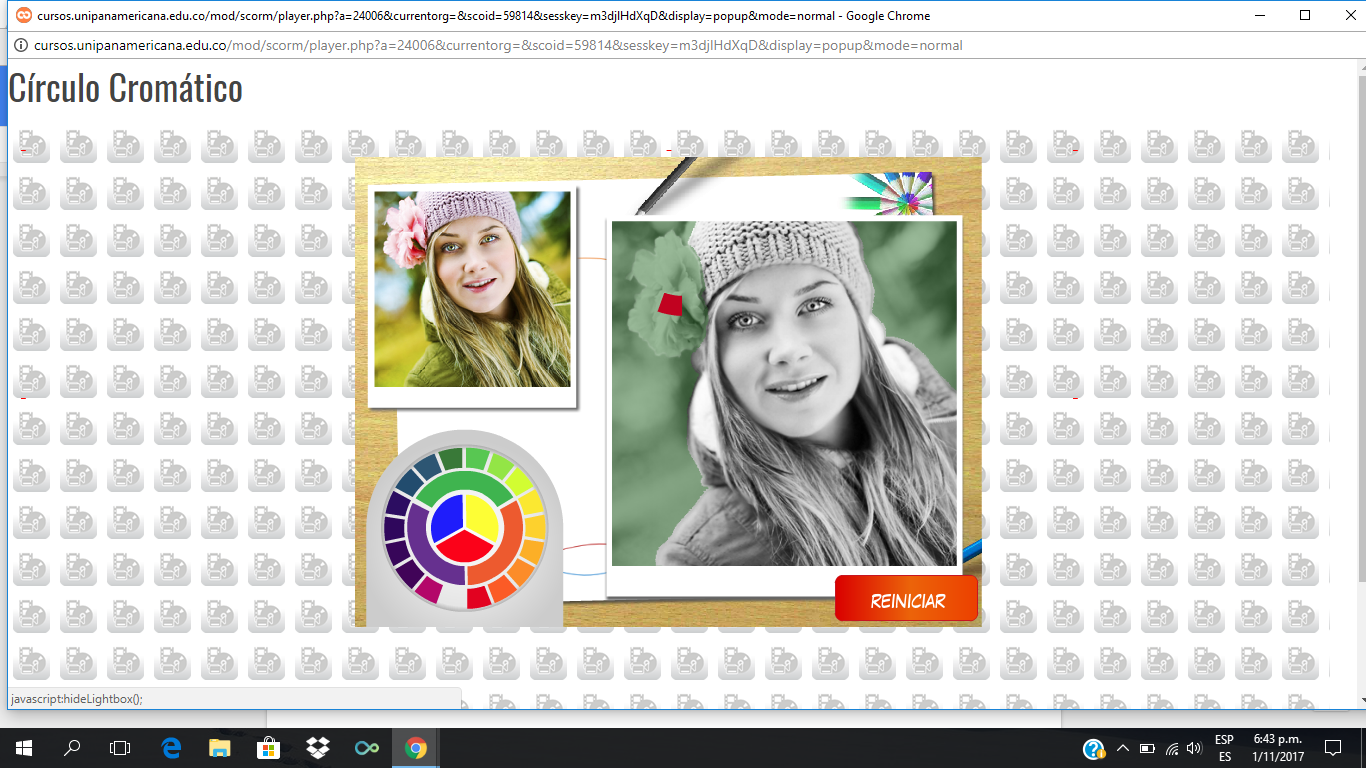The width and height of the screenshot is (1366, 768).
Task: Open taskbar search magnifier
Action: (72, 748)
